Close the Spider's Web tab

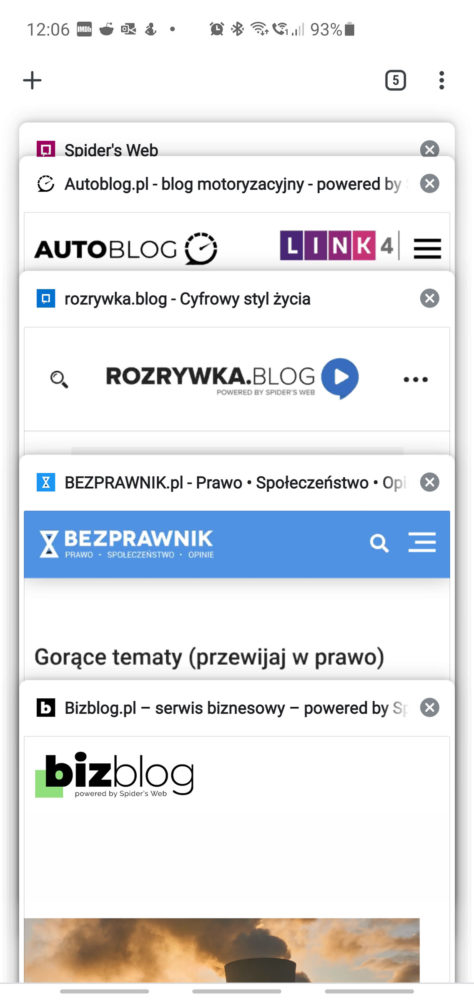(429, 150)
